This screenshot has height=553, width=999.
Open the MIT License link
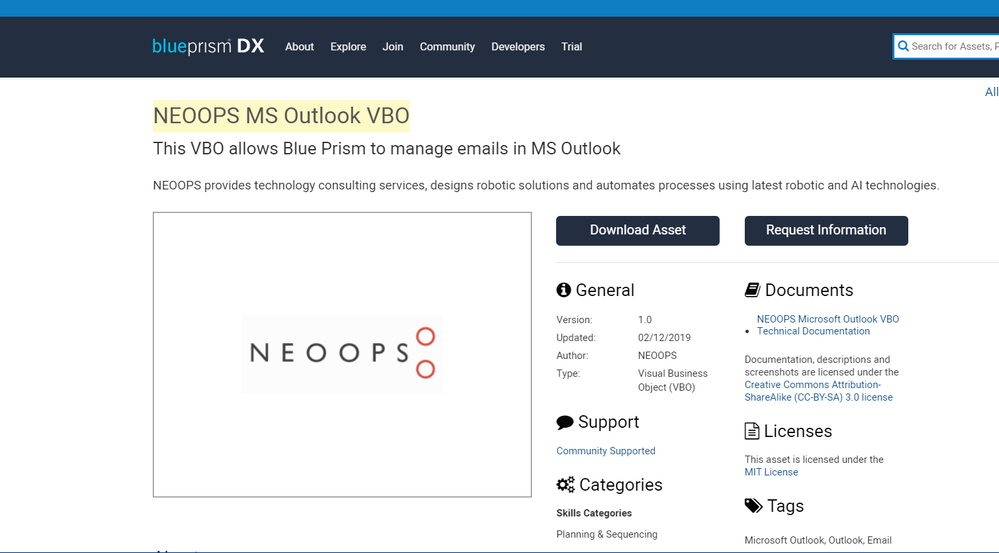pos(771,472)
